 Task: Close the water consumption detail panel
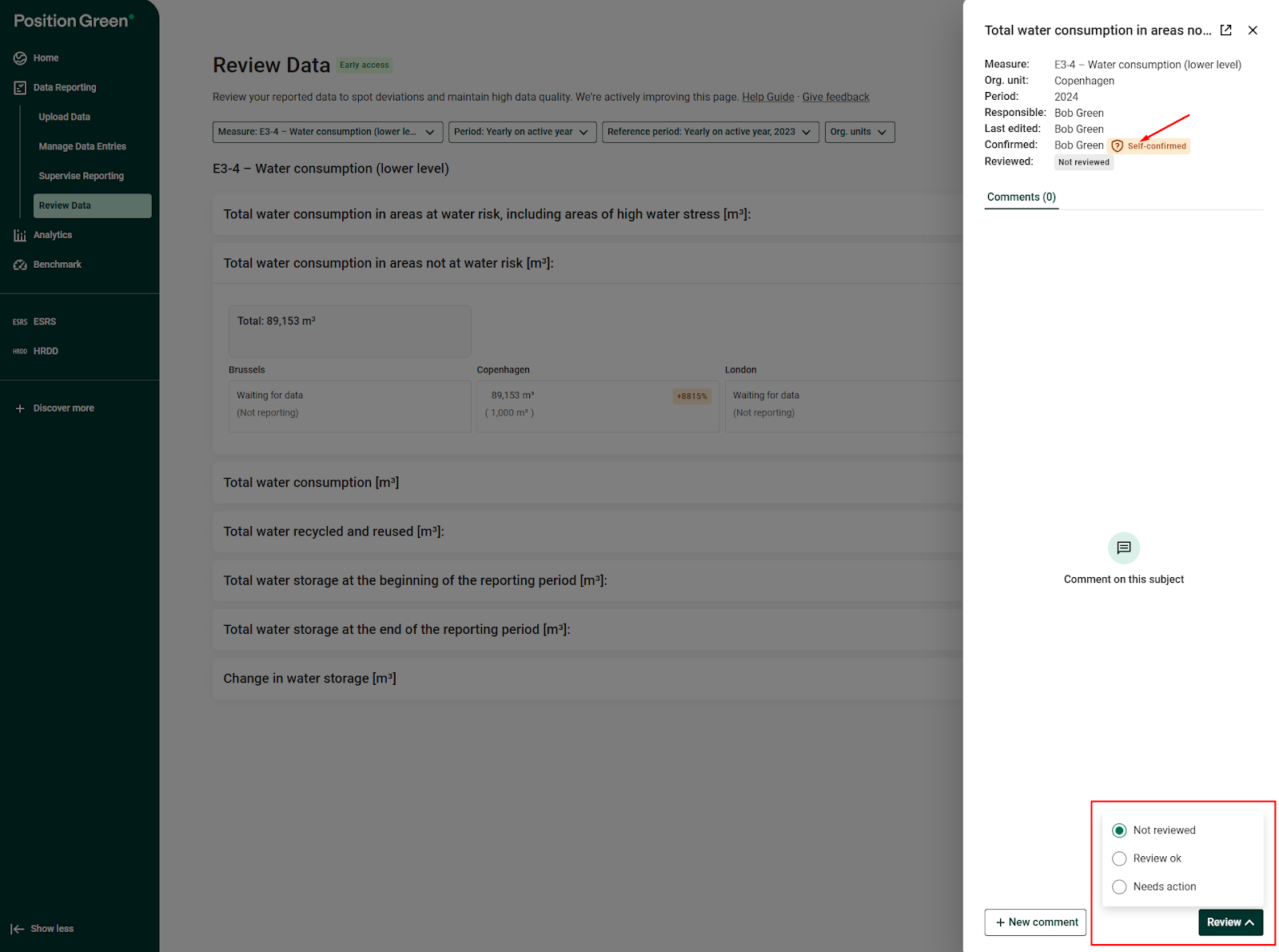click(1253, 30)
